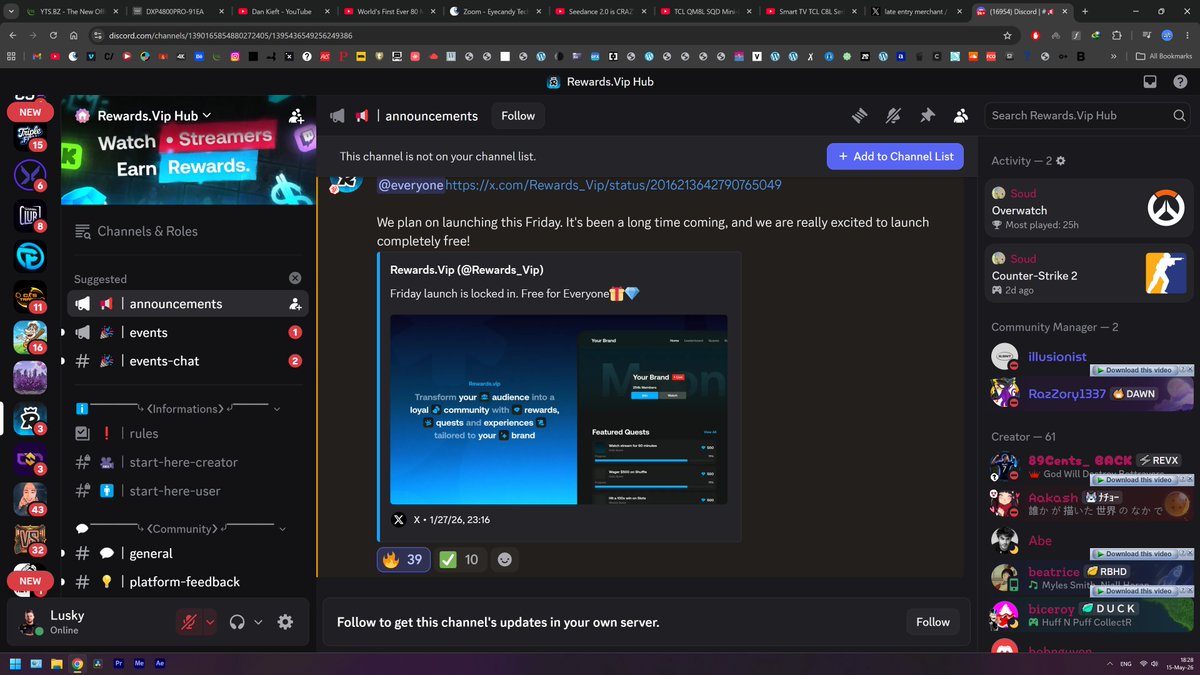This screenshot has height=675, width=1200.
Task: Click in the Search Rewards.Vip Hub field
Action: coord(1088,116)
